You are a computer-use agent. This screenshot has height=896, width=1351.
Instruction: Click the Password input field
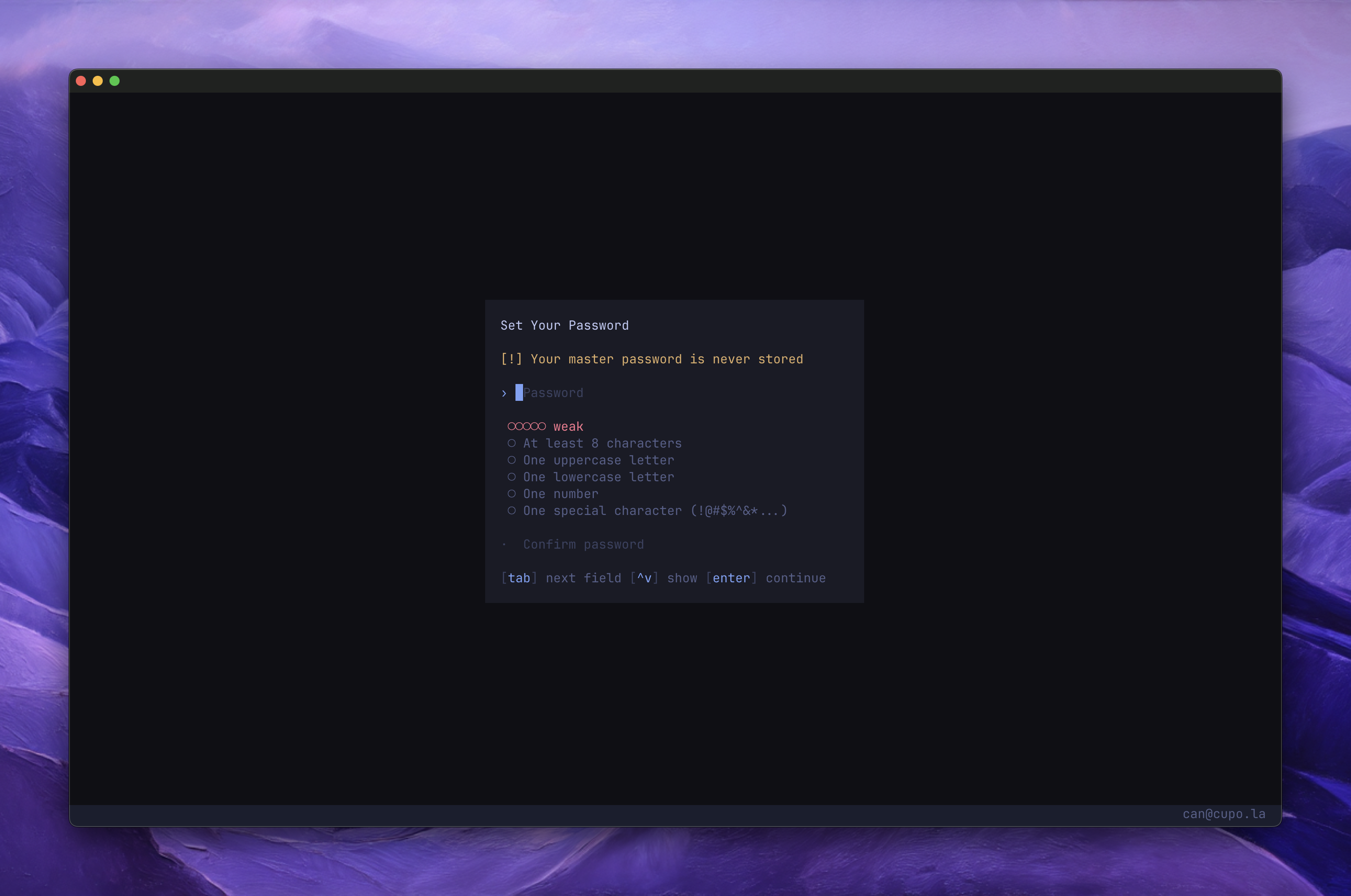[549, 393]
